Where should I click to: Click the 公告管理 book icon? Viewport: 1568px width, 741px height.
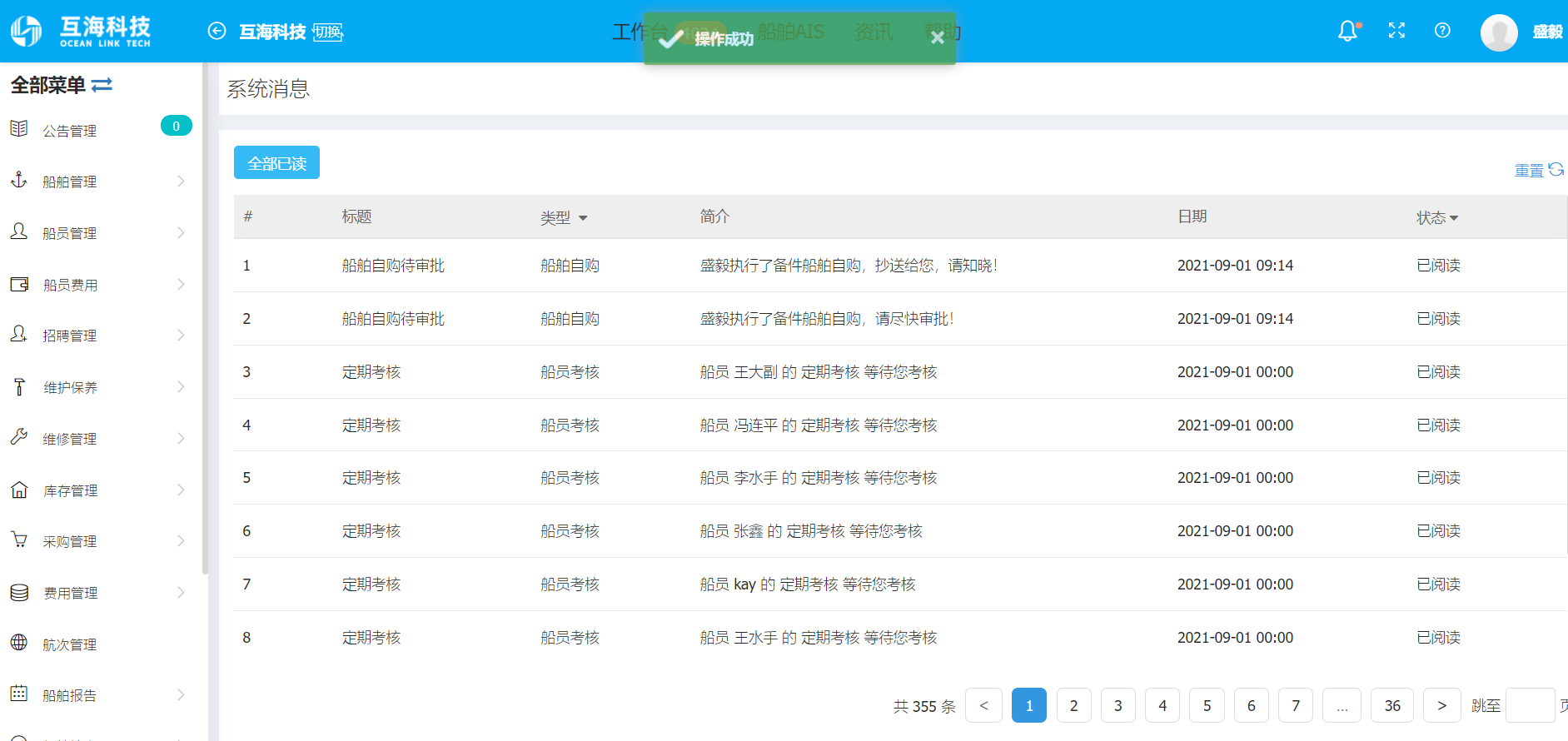(19, 128)
